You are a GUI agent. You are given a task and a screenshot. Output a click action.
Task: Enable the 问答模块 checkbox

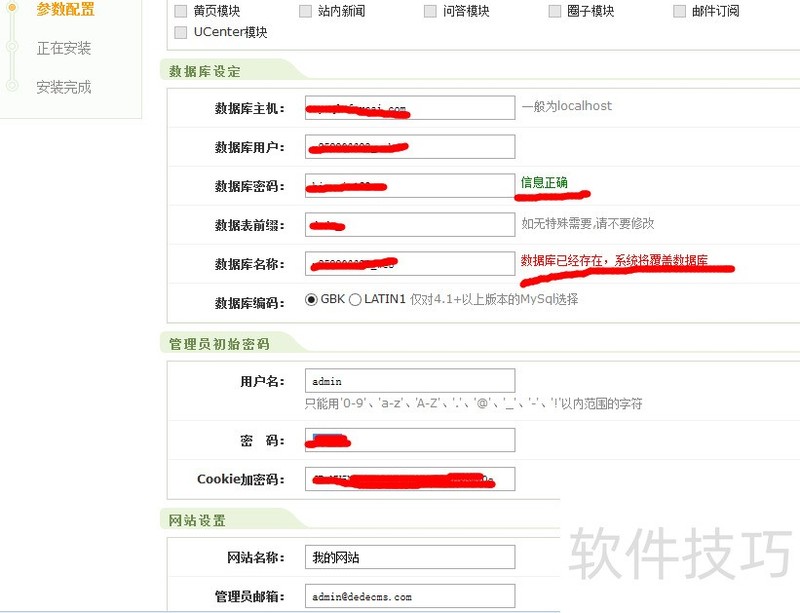coord(430,11)
